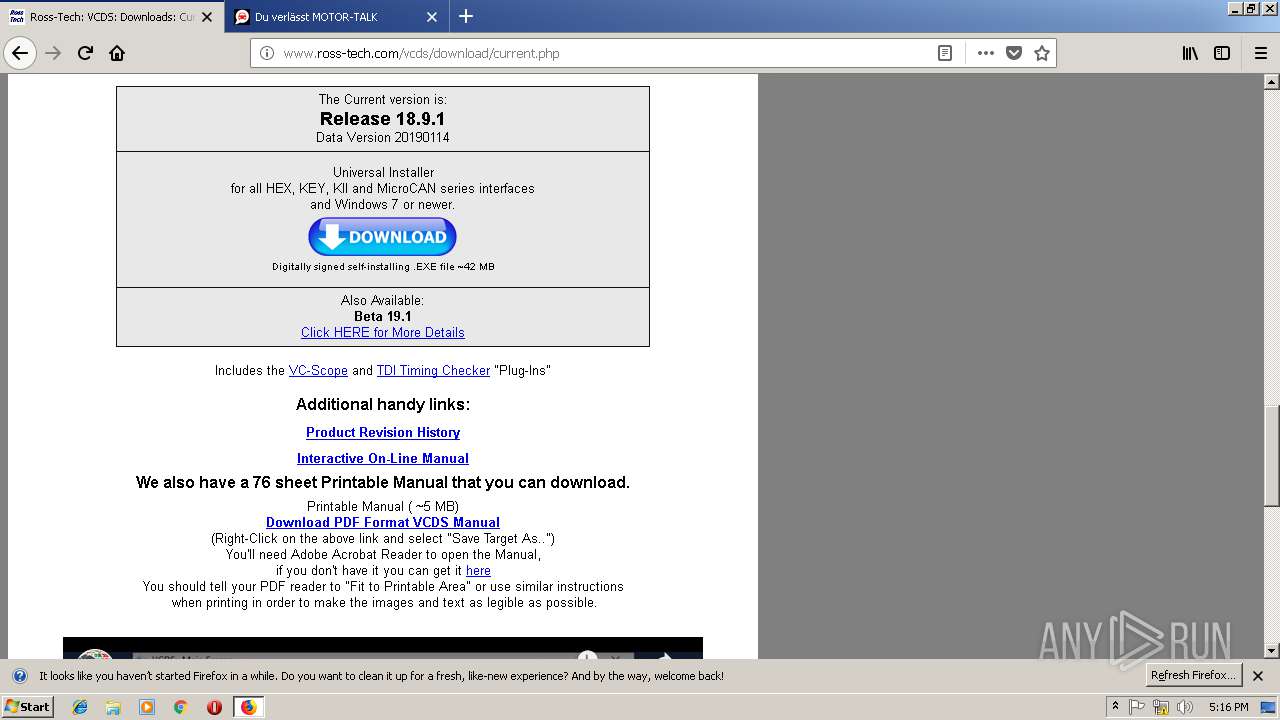Open the Opera taskbar icon
Viewport: 1280px width, 720px height.
pyautogui.click(x=214, y=707)
